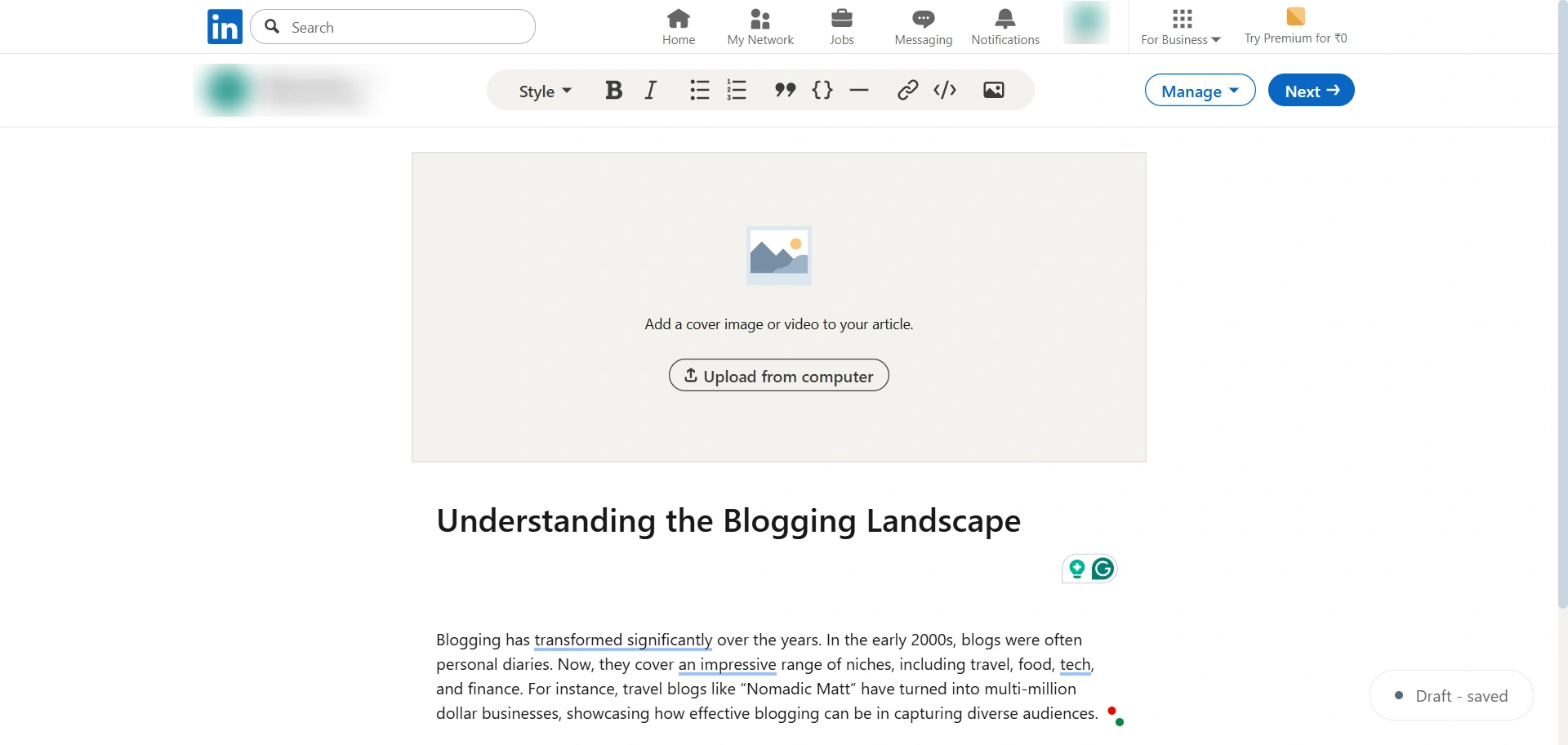Screen dimensions: 1568x745
Task: Click the red and green dots after the paragraph
Action: (x=1116, y=716)
